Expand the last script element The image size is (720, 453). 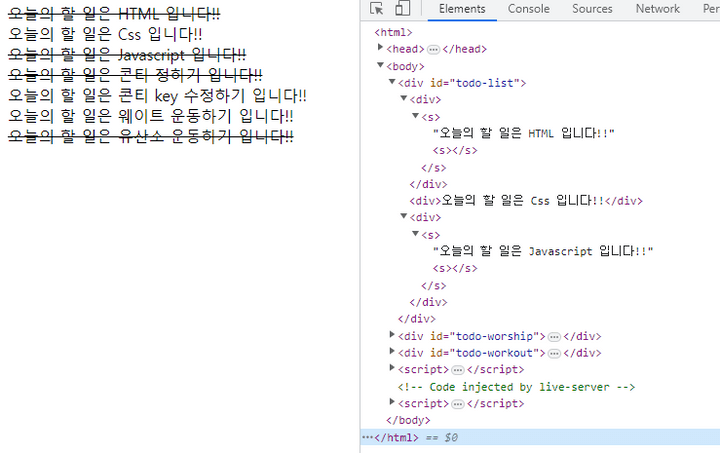click(391, 403)
